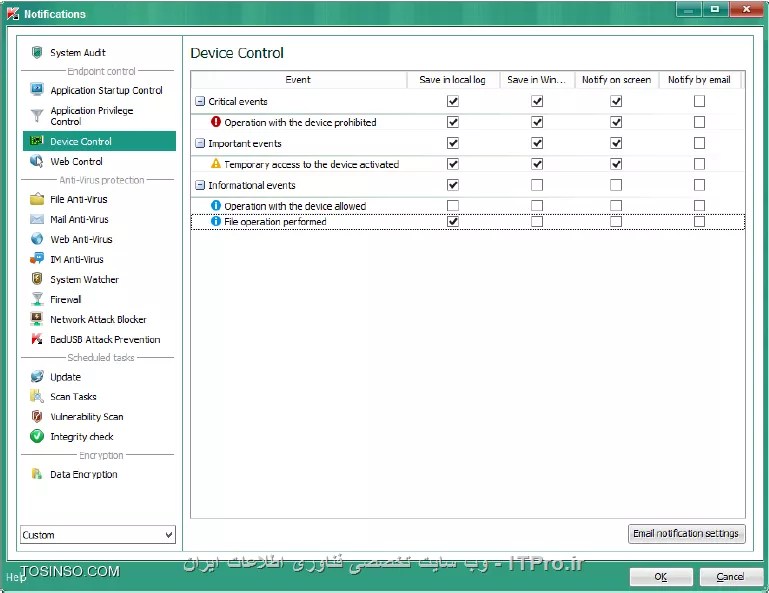Open the Custom dropdown at bottom left
This screenshot has width=769, height=593.
pyautogui.click(x=98, y=535)
